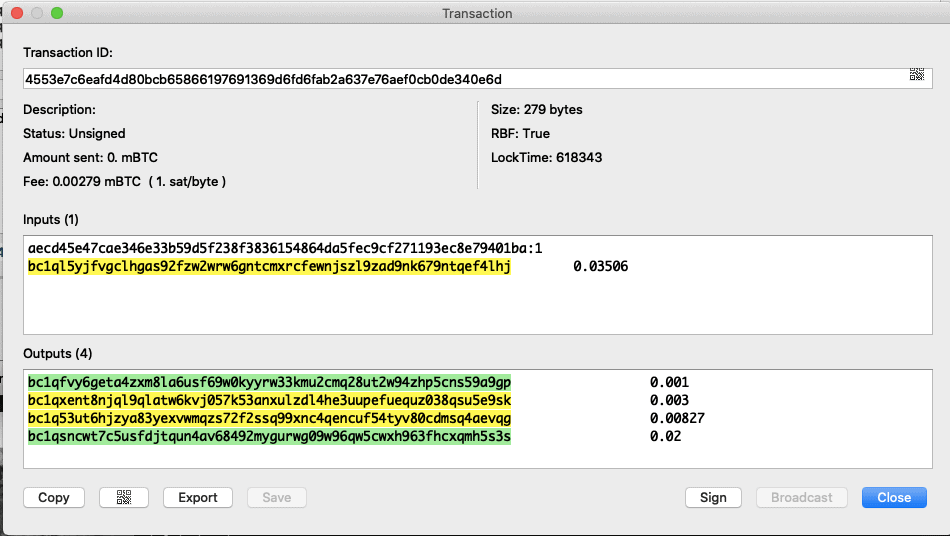Select the LockTime: 618343 label
The width and height of the screenshot is (950, 536).
pos(546,157)
